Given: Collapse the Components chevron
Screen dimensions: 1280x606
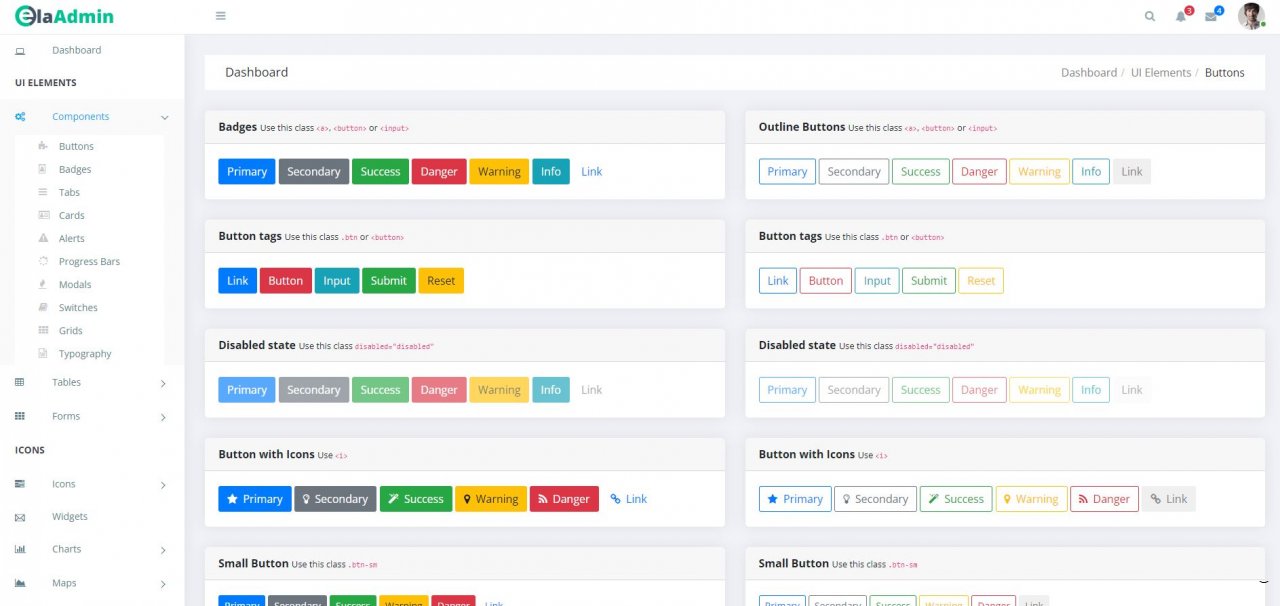Looking at the screenshot, I should click(165, 118).
